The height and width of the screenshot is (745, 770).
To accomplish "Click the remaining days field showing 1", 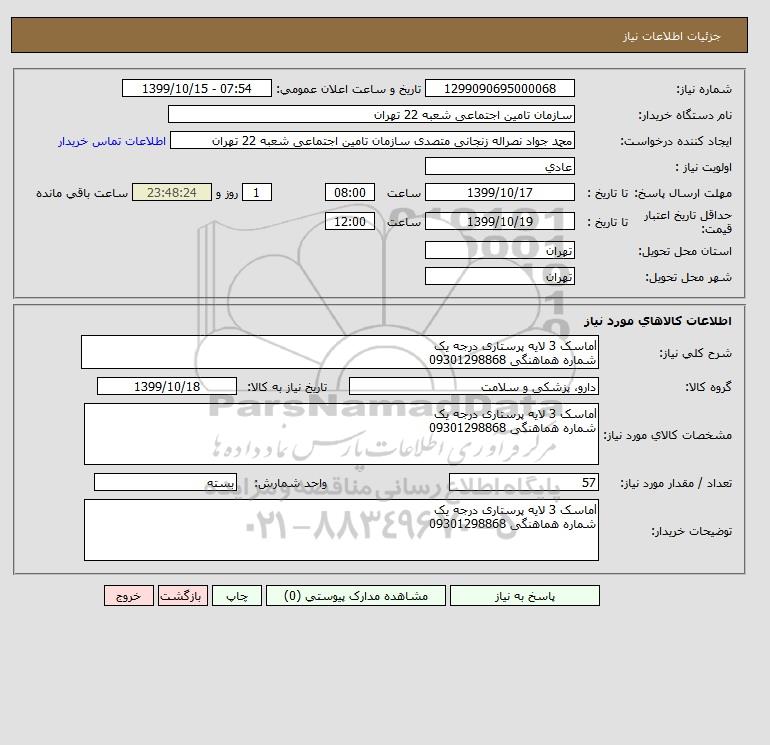I will [256, 193].
